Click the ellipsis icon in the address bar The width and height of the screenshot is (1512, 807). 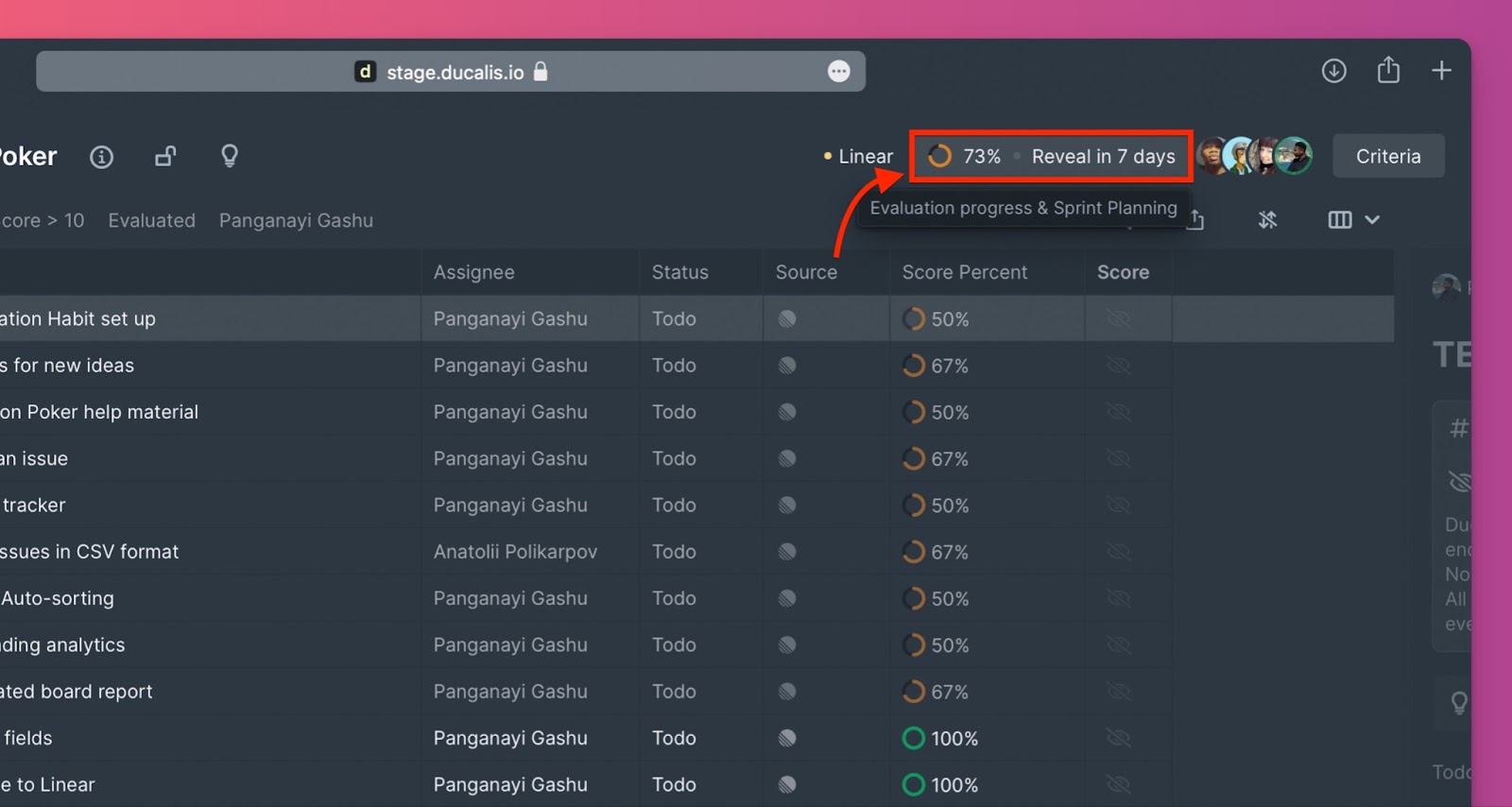coord(838,72)
